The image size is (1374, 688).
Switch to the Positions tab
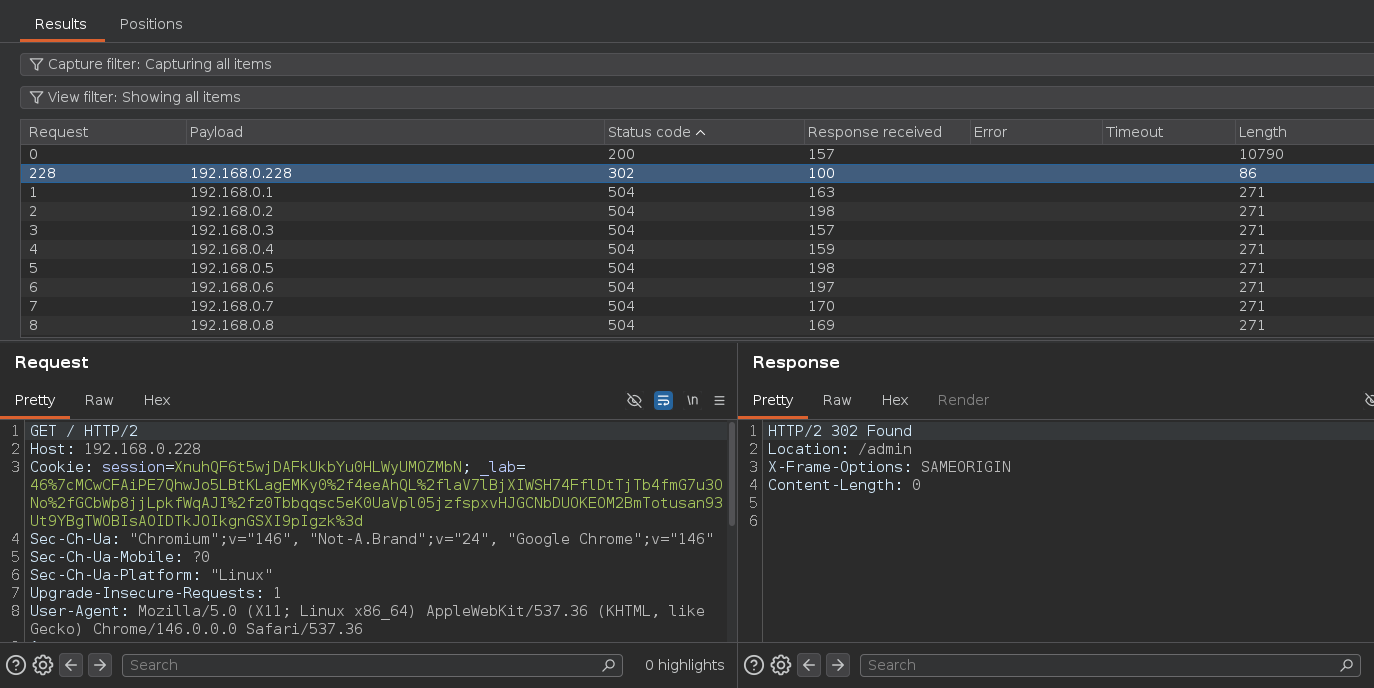[151, 24]
